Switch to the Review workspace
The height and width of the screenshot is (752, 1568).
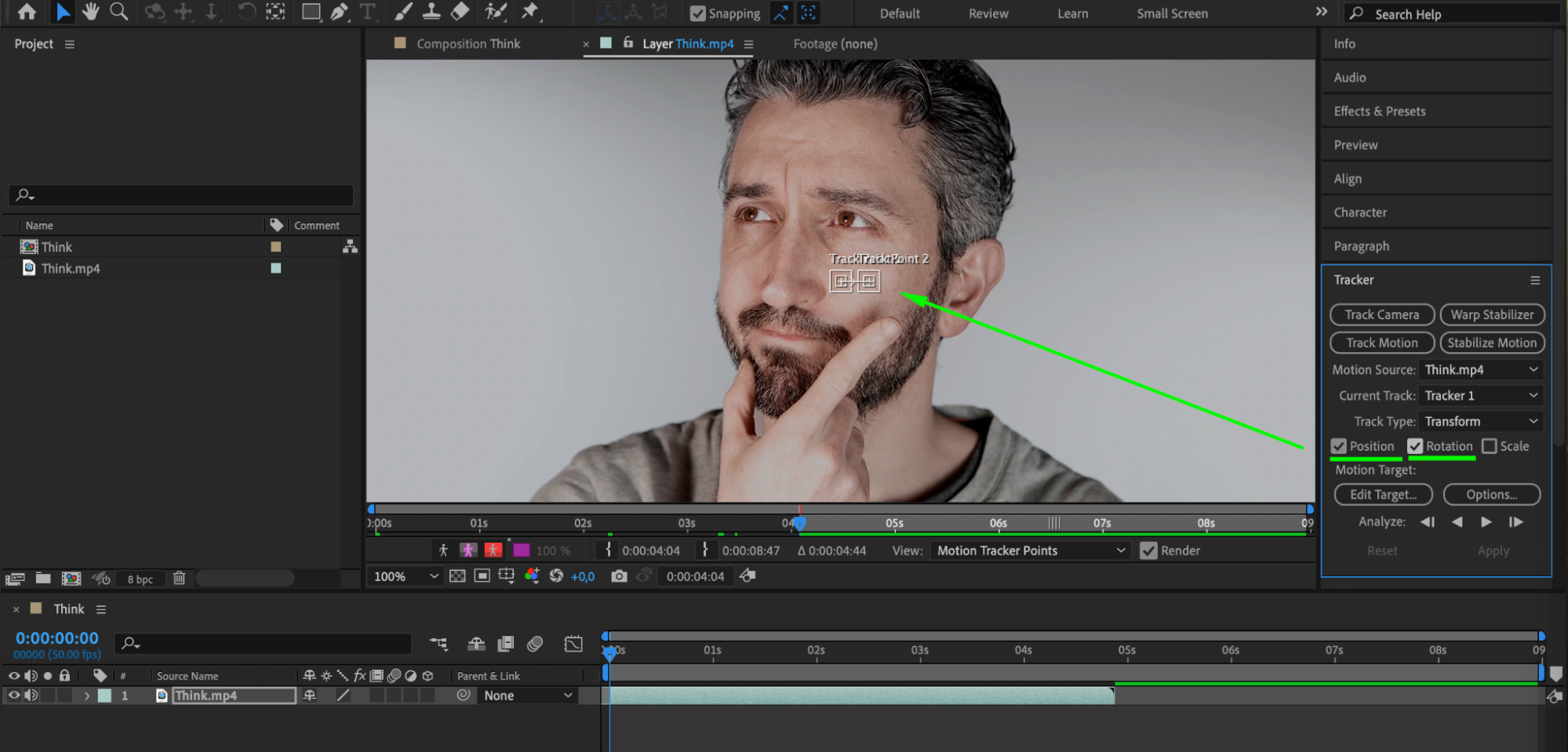pyautogui.click(x=988, y=13)
